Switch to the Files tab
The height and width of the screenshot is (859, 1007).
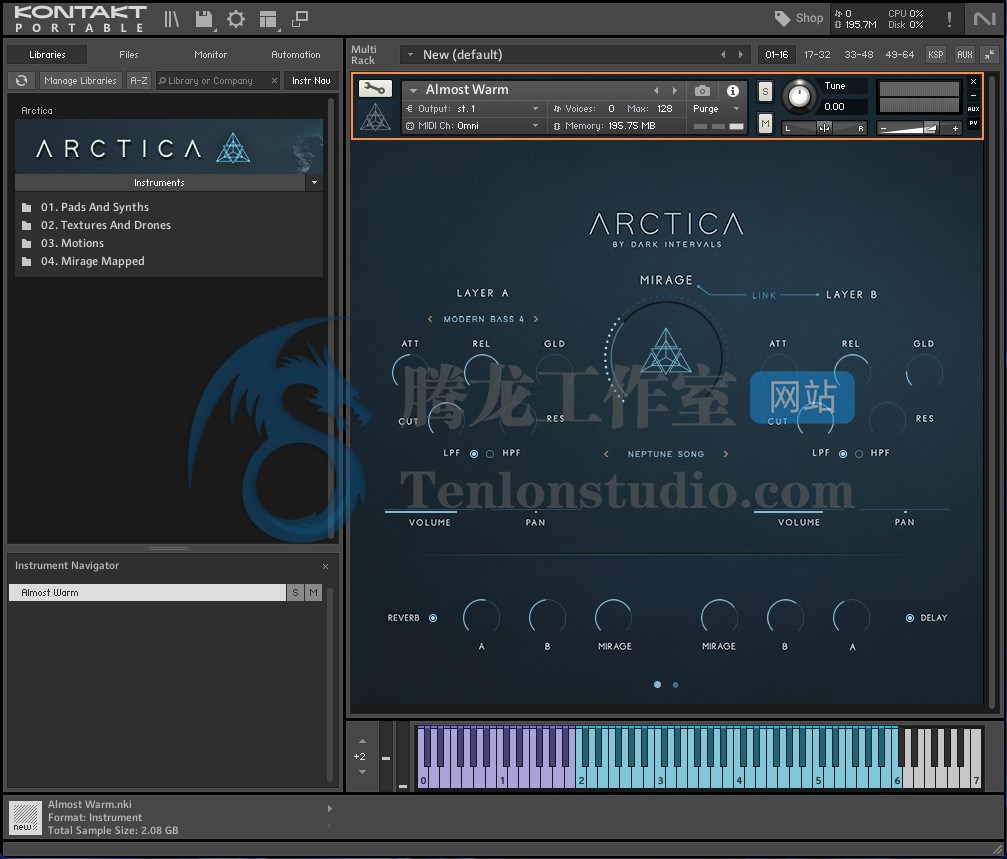coord(128,55)
